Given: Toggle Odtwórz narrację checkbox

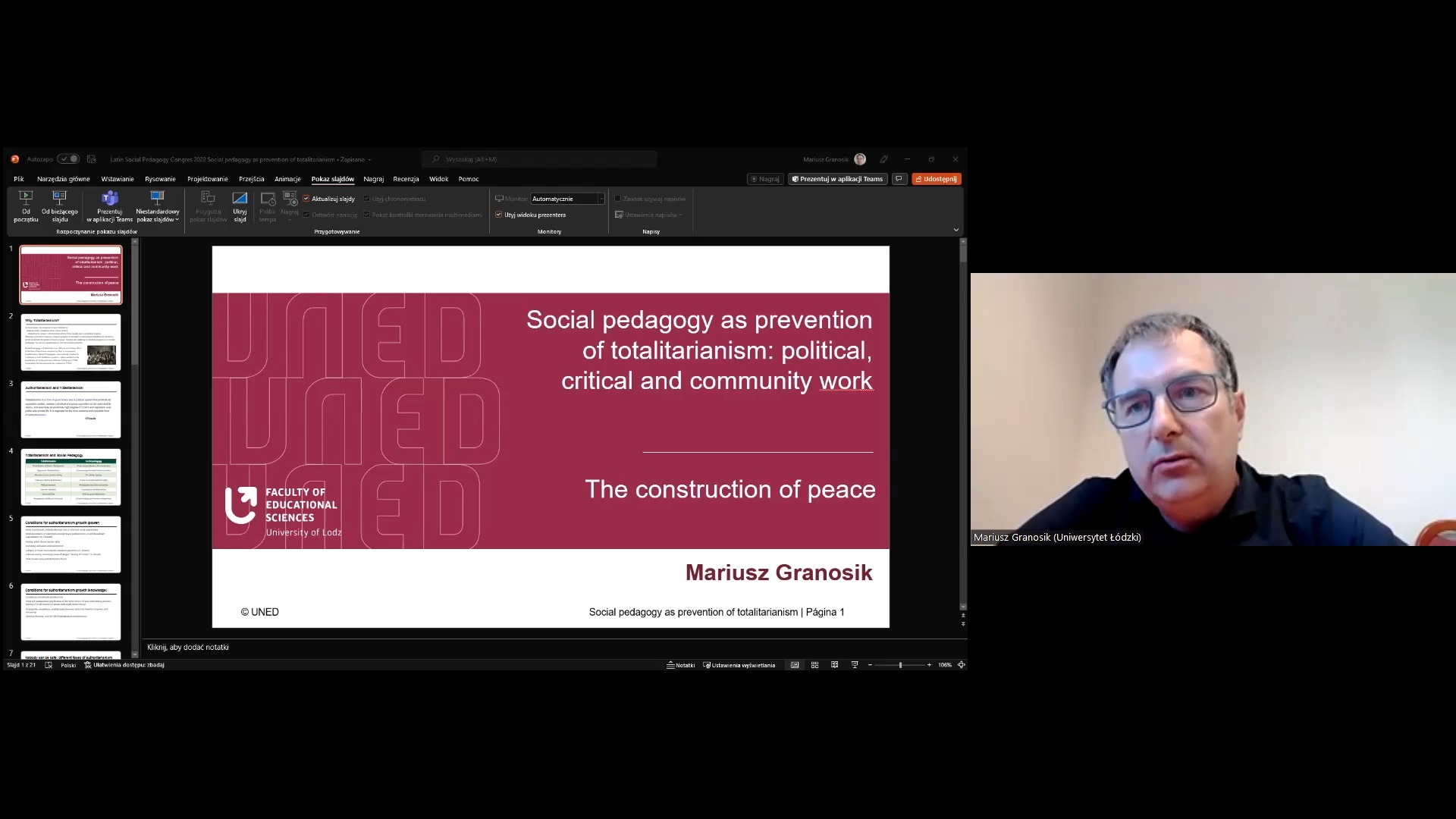Looking at the screenshot, I should point(306,215).
